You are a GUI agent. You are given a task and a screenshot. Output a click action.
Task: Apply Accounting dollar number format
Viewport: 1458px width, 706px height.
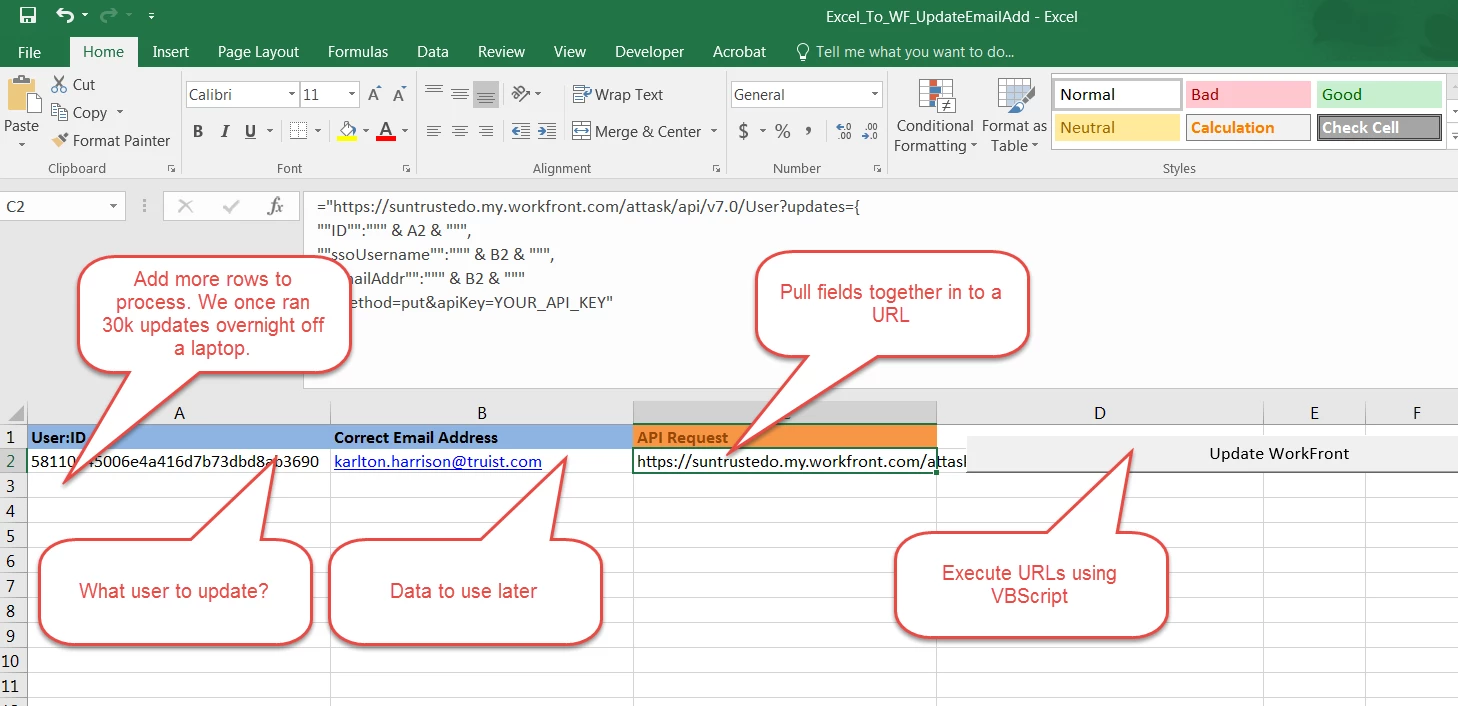[744, 131]
